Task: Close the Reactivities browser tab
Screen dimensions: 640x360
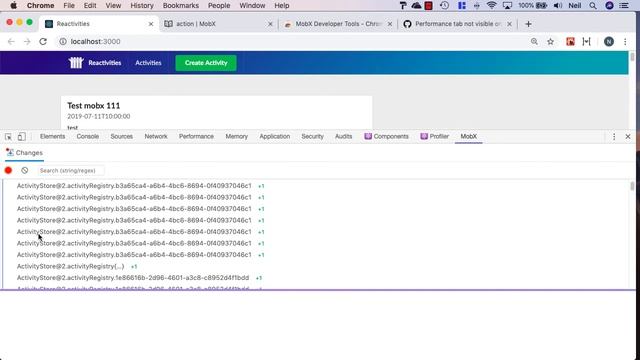Action: click(151, 24)
